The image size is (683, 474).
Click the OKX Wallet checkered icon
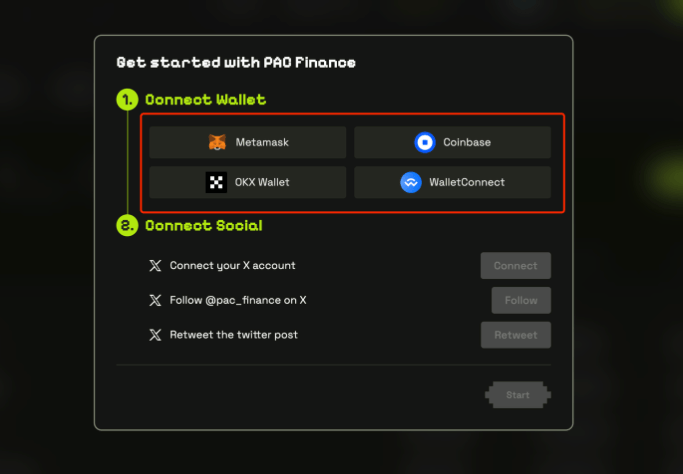(216, 182)
